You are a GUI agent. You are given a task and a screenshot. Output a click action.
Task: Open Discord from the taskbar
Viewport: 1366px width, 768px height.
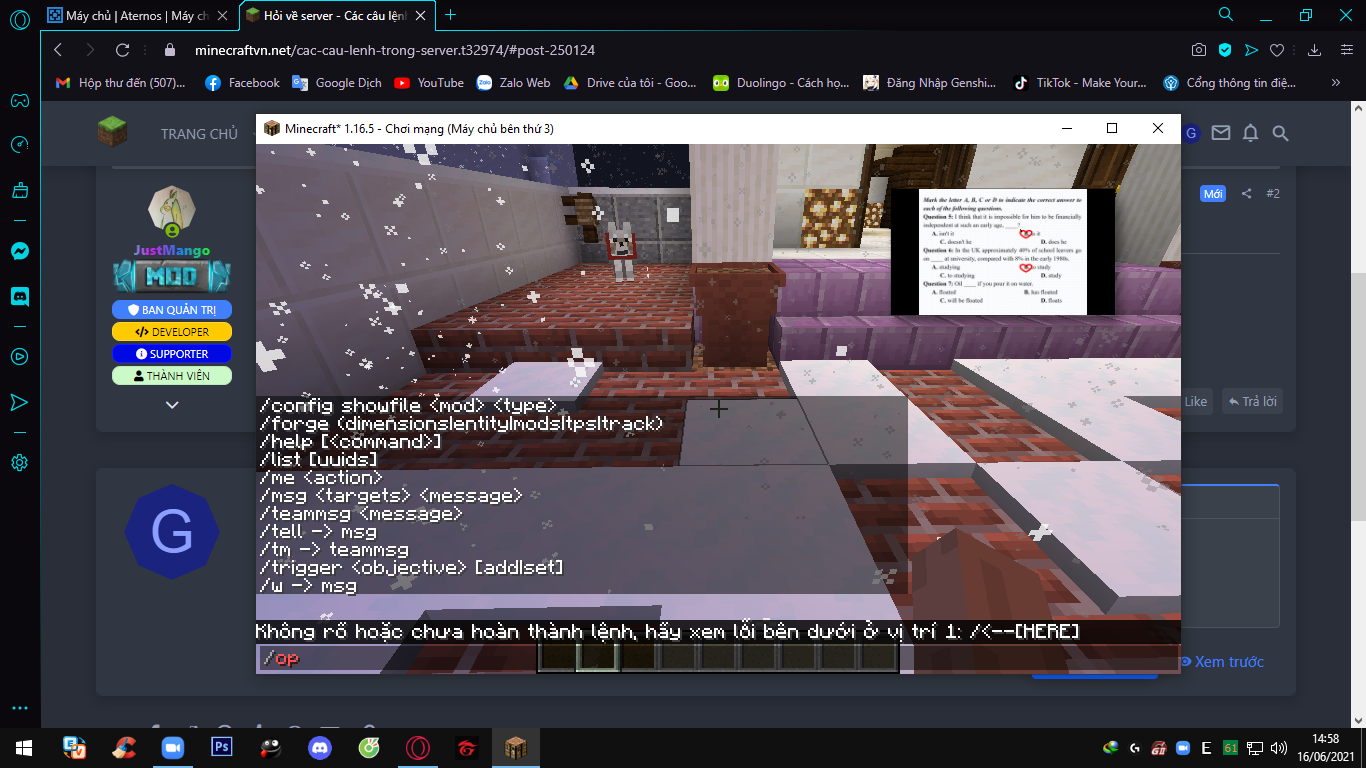click(320, 748)
